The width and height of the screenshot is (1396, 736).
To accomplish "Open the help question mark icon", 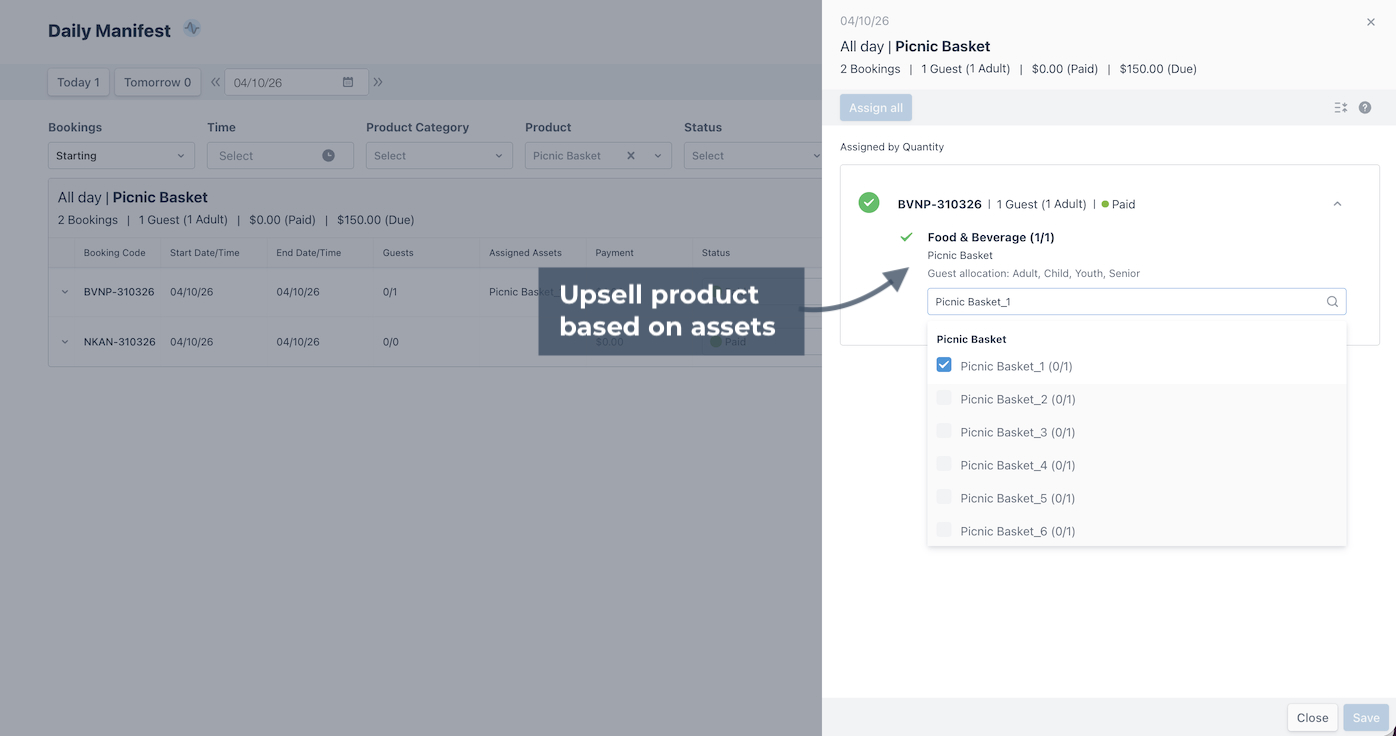I will point(1365,107).
